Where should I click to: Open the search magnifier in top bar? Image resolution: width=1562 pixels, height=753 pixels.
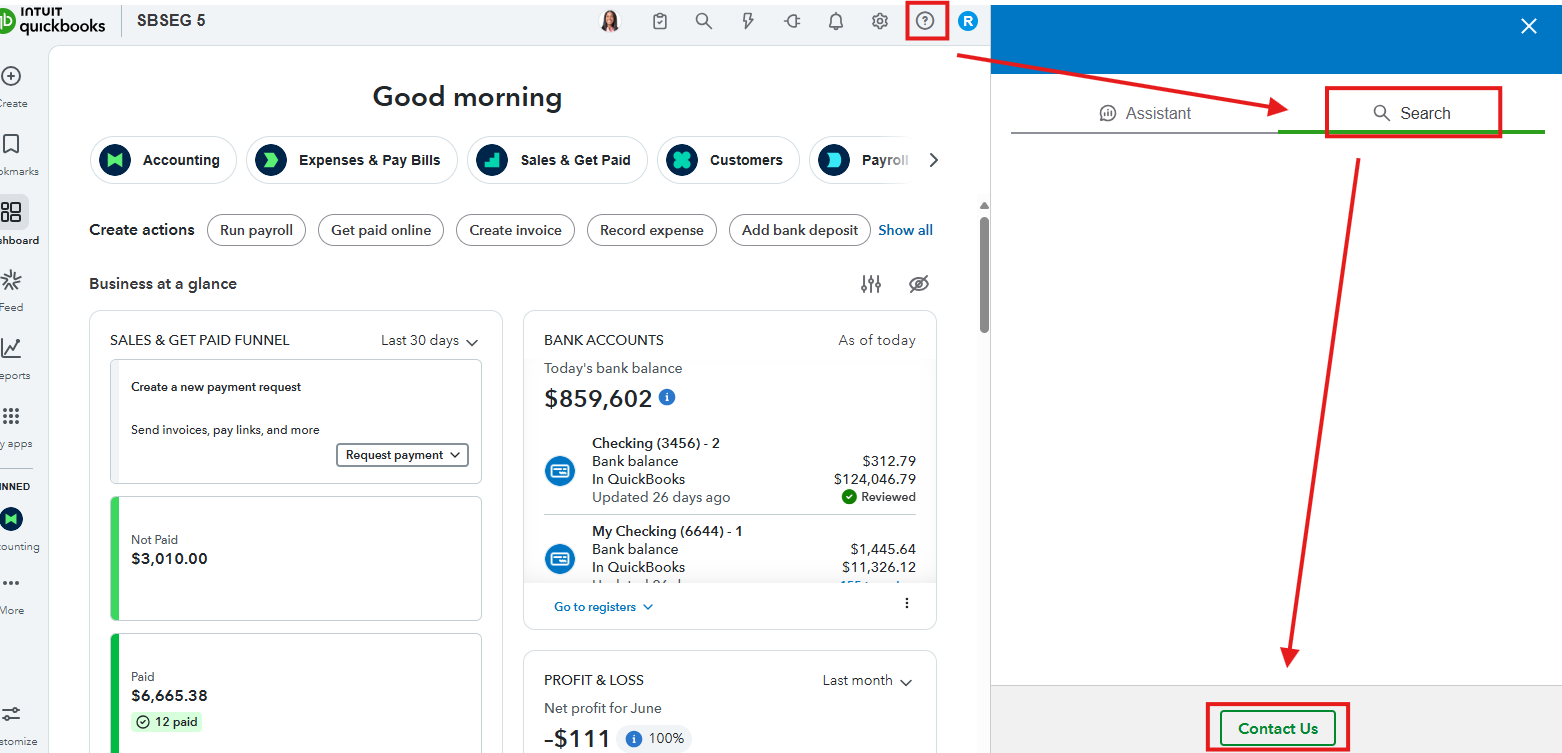click(704, 21)
